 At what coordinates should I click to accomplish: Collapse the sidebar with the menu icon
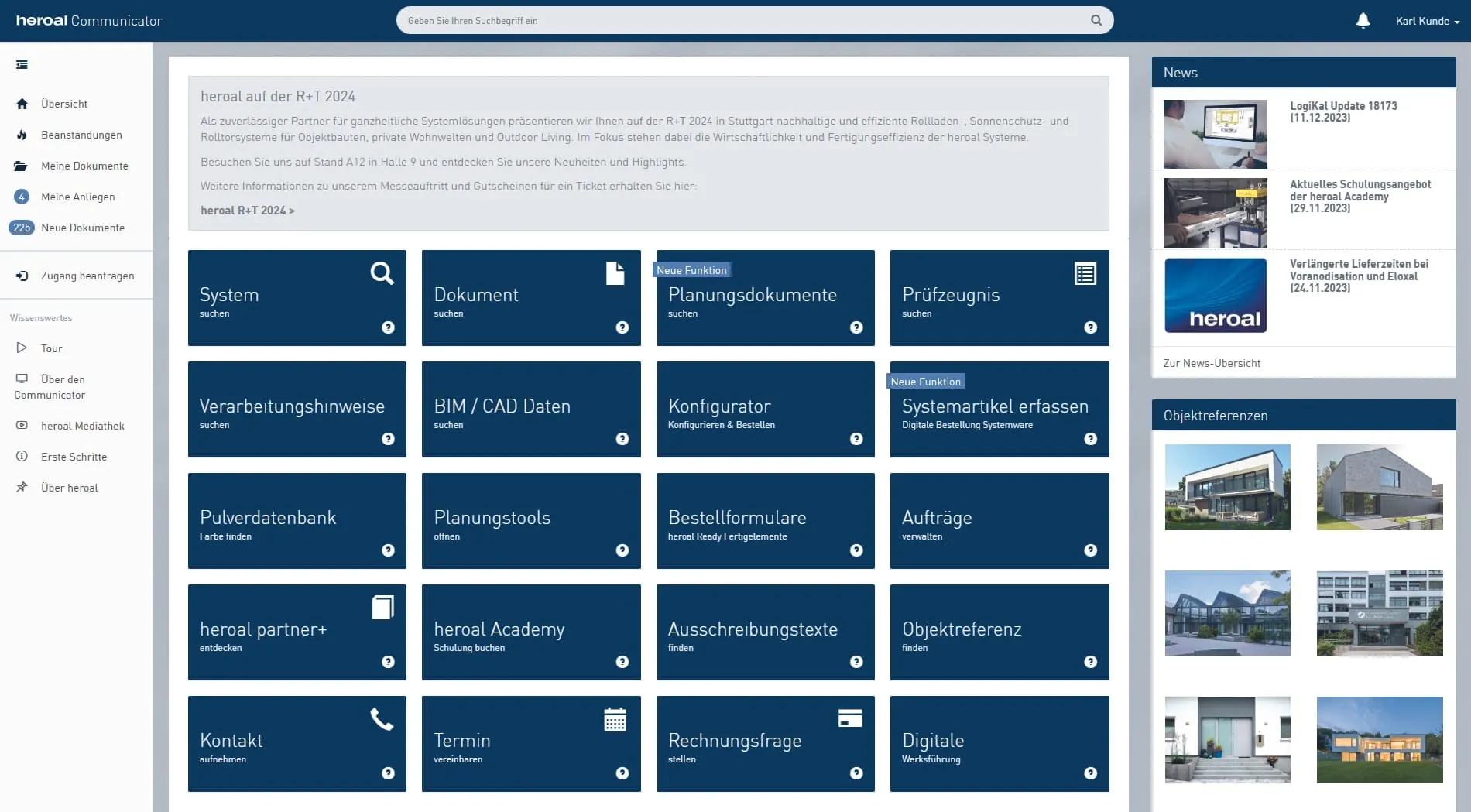(x=22, y=65)
